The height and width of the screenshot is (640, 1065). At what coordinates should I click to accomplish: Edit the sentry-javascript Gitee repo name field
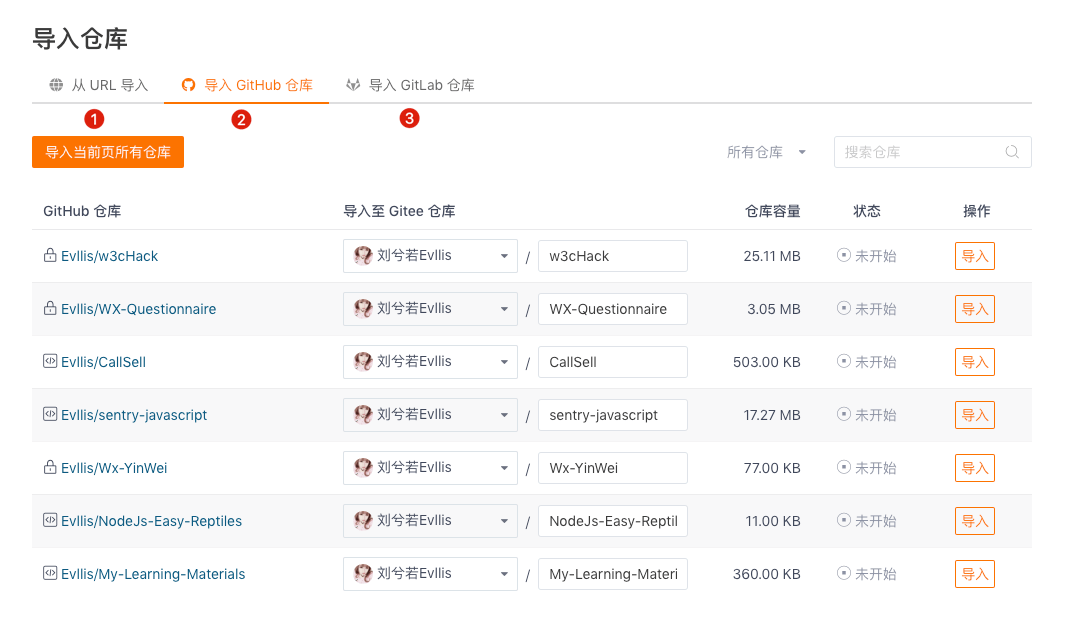coord(613,415)
